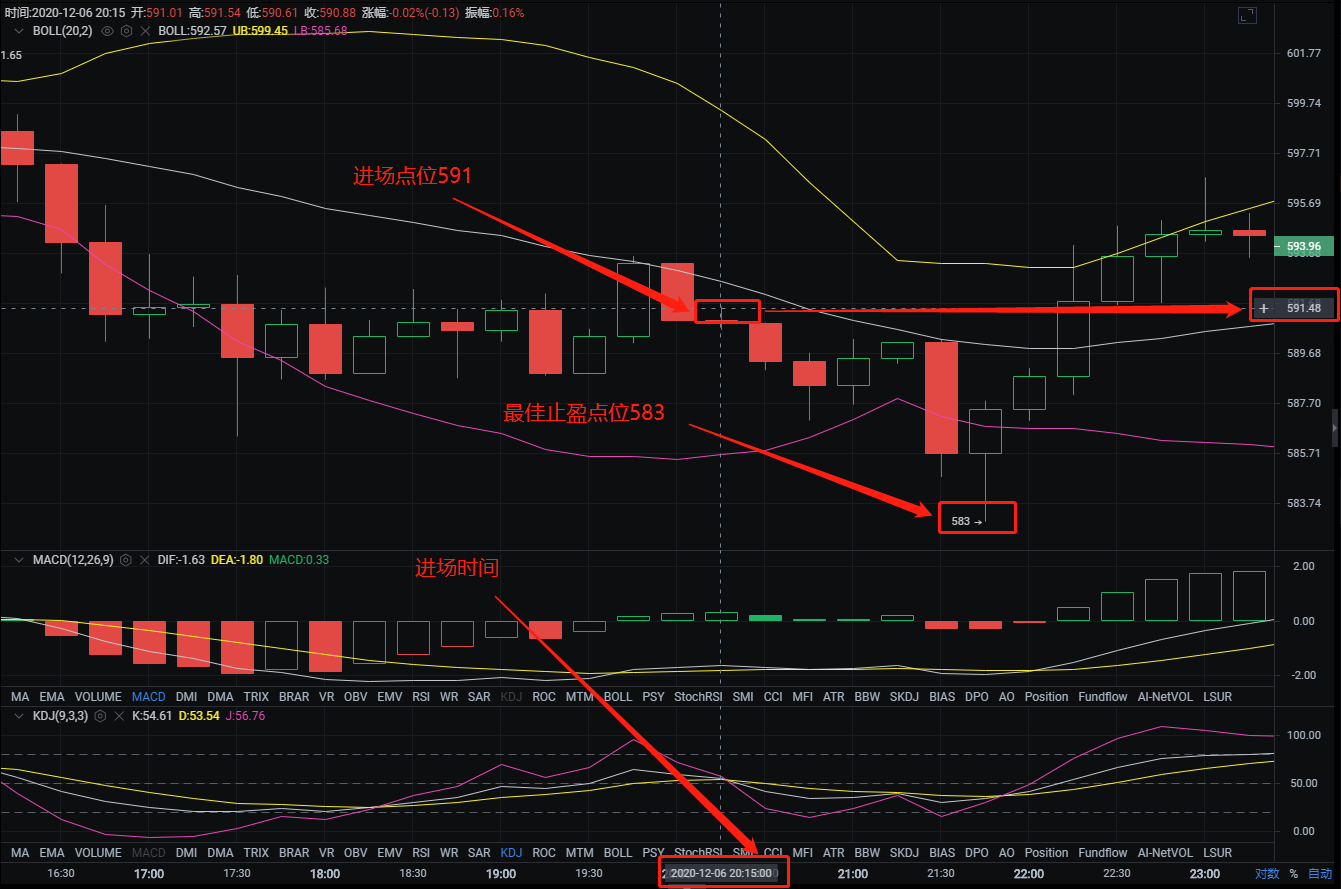Screen dimensions: 1341x889
Task: Select DPO in MACD panel indicator row
Action: 977,696
